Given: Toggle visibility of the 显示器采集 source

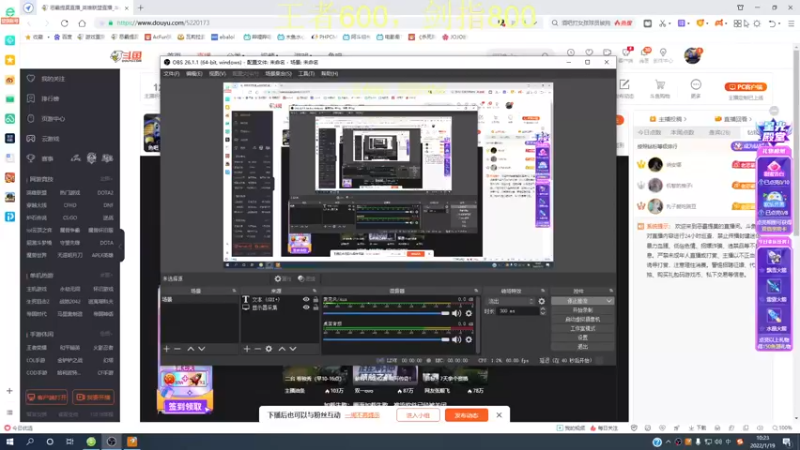Looking at the screenshot, I should [306, 308].
